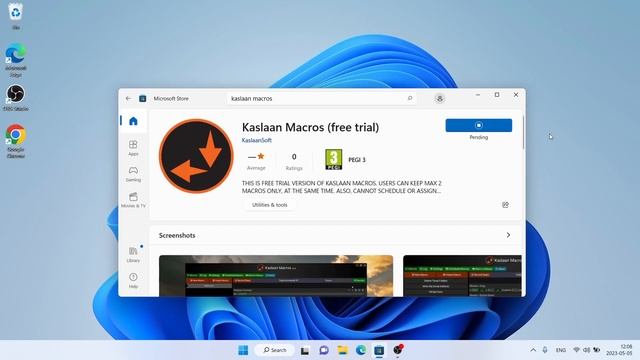Screen dimensions: 640x360
Task: Click the search magnifier icon in Store
Action: tap(410, 98)
